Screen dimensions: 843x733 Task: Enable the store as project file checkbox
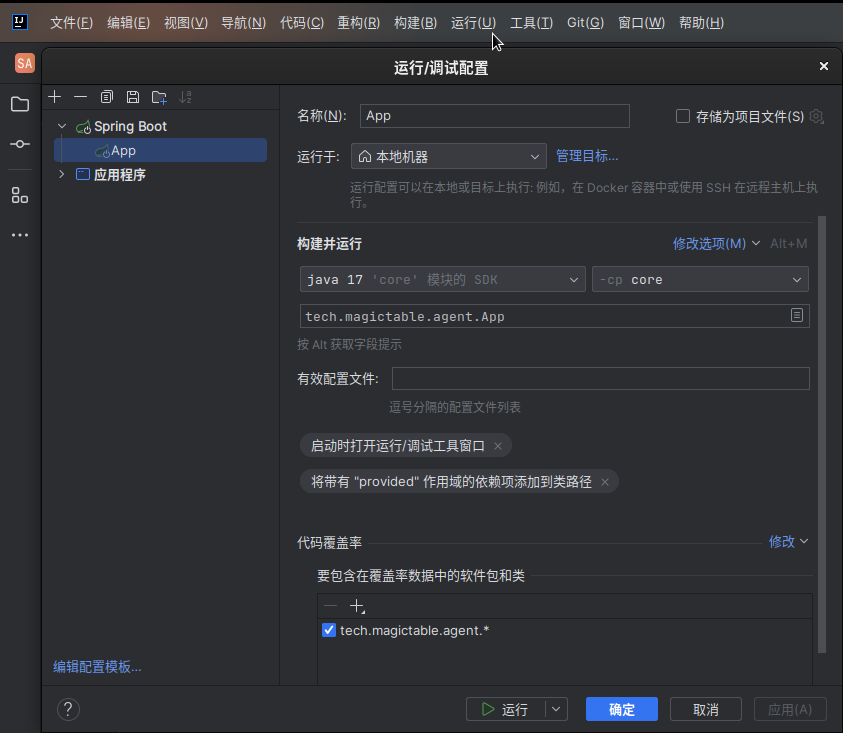683,116
